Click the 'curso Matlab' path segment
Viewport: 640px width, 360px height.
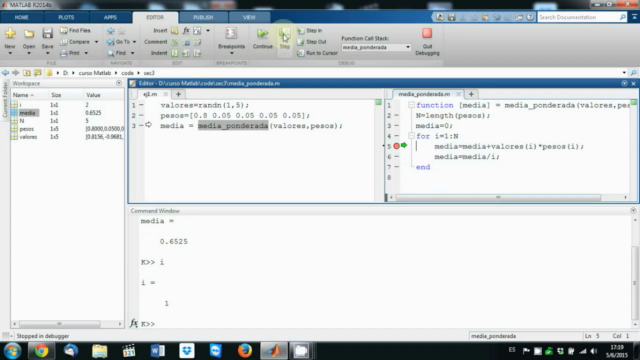[95, 73]
